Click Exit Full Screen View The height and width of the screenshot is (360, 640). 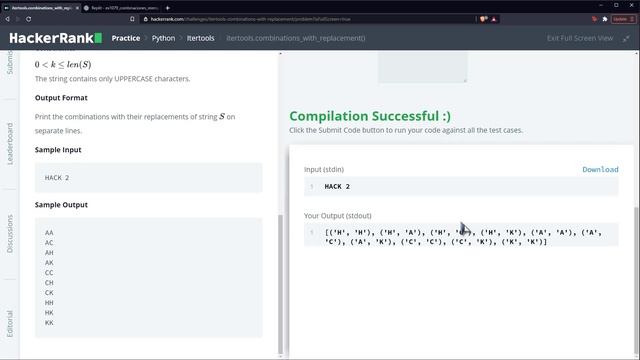(x=580, y=38)
